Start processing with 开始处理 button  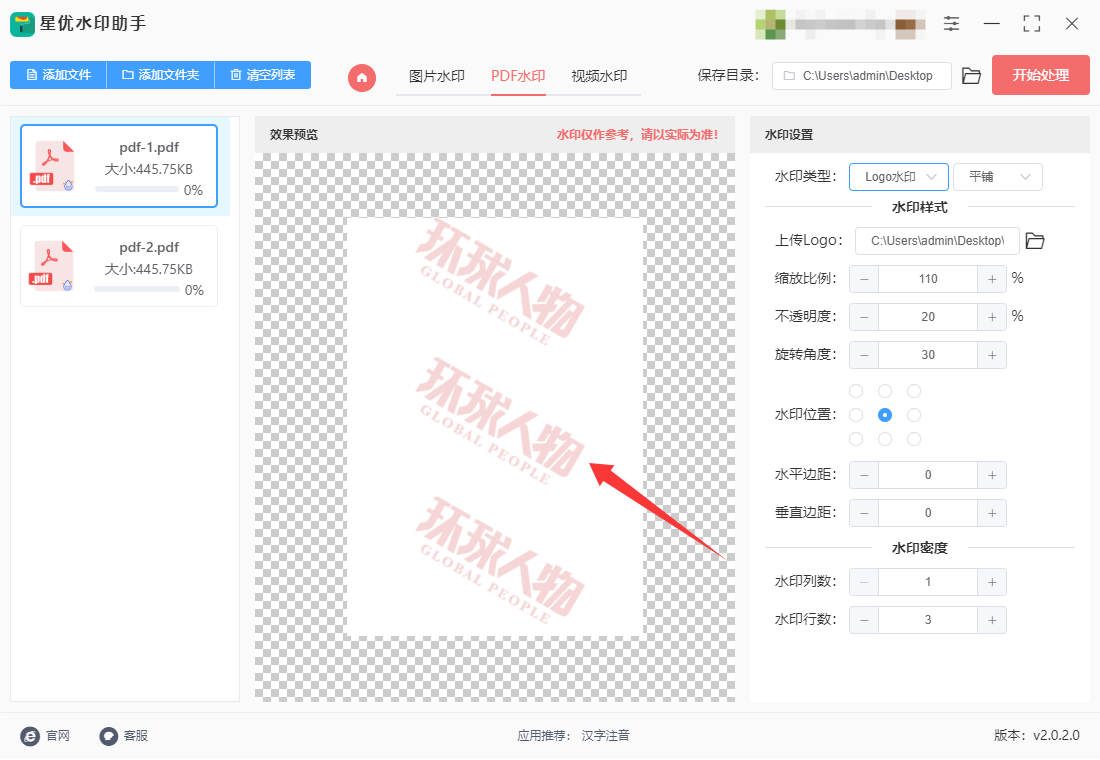(1040, 75)
